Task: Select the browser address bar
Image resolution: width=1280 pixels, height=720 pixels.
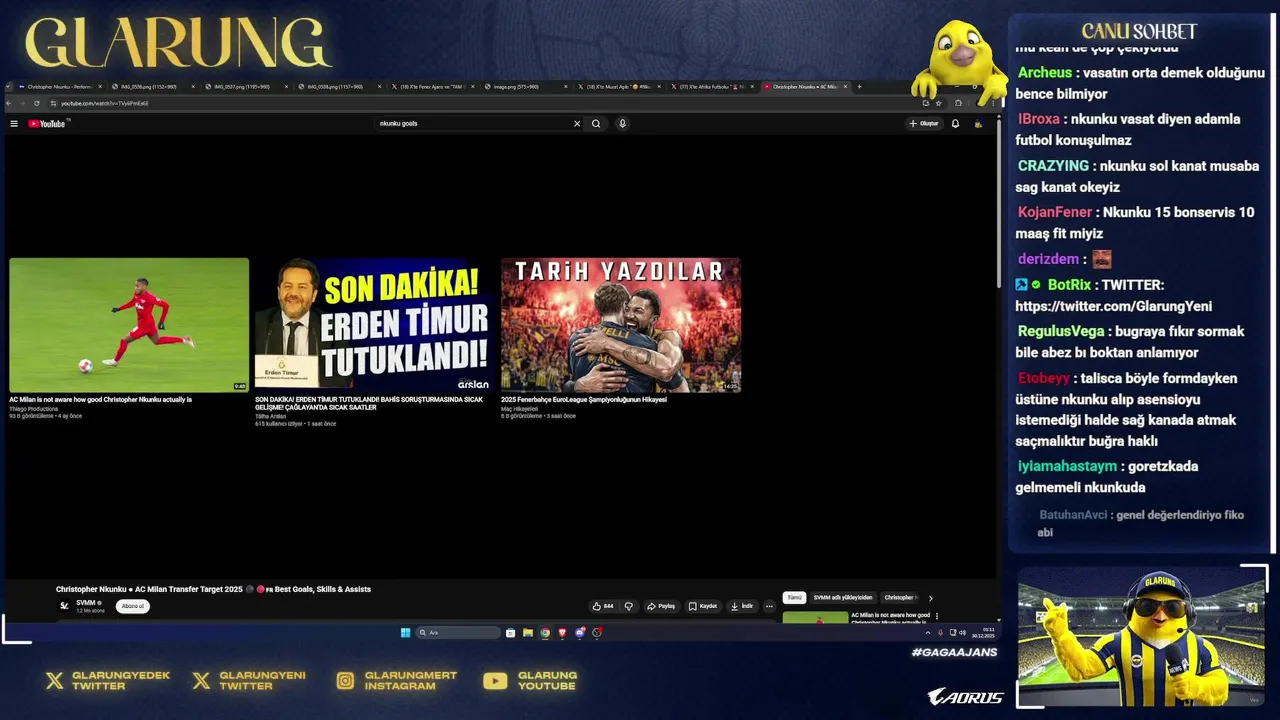Action: click(x=480, y=103)
